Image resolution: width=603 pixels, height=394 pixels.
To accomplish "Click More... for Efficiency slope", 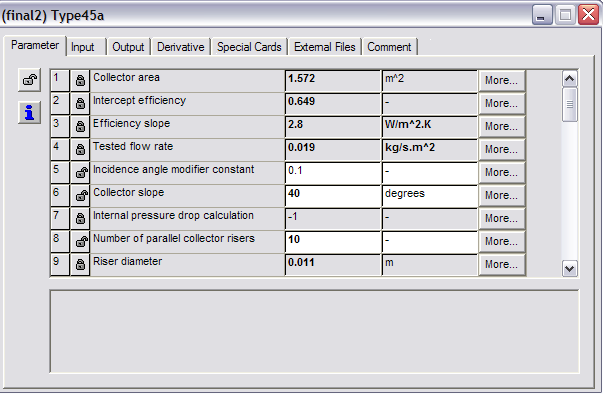I will [x=501, y=126].
